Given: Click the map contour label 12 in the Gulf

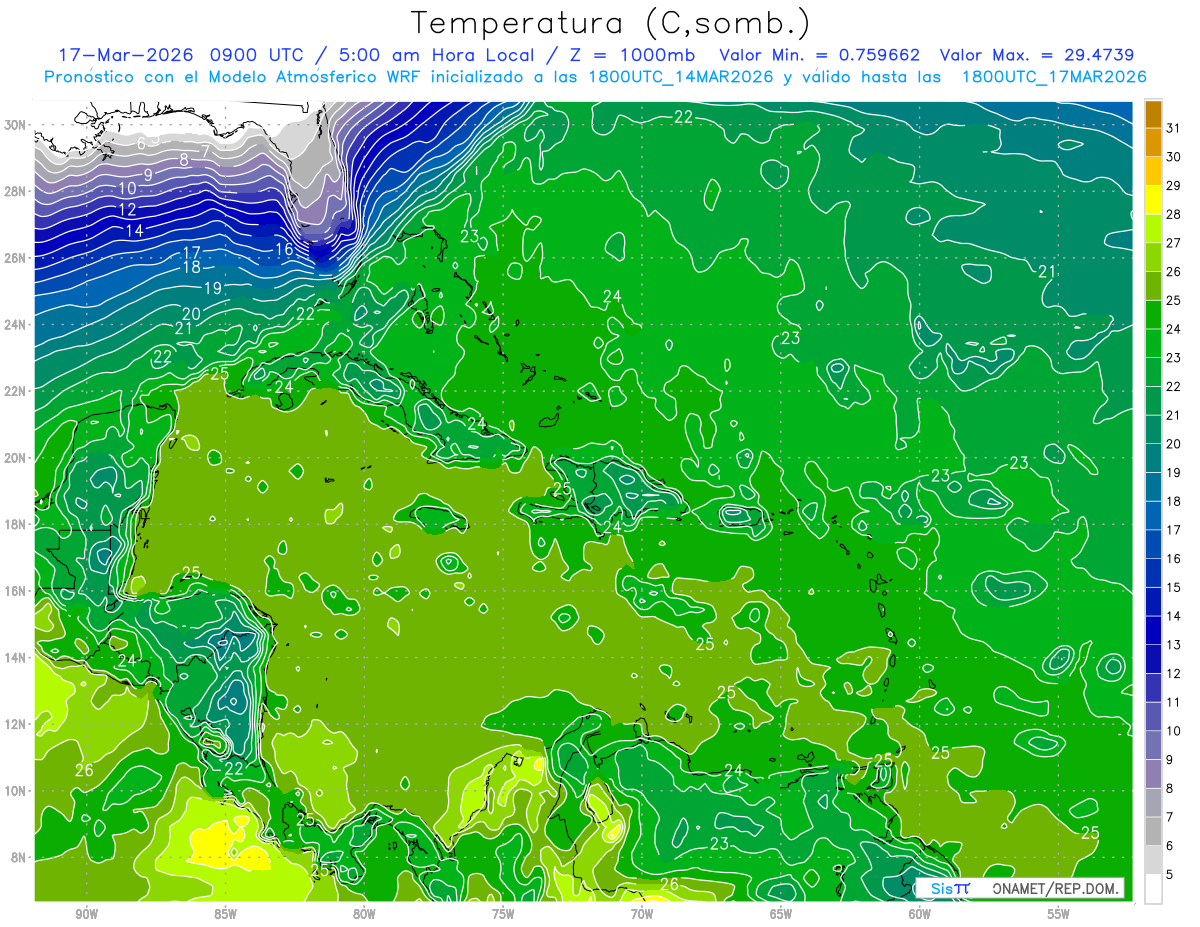Looking at the screenshot, I should tap(127, 210).
